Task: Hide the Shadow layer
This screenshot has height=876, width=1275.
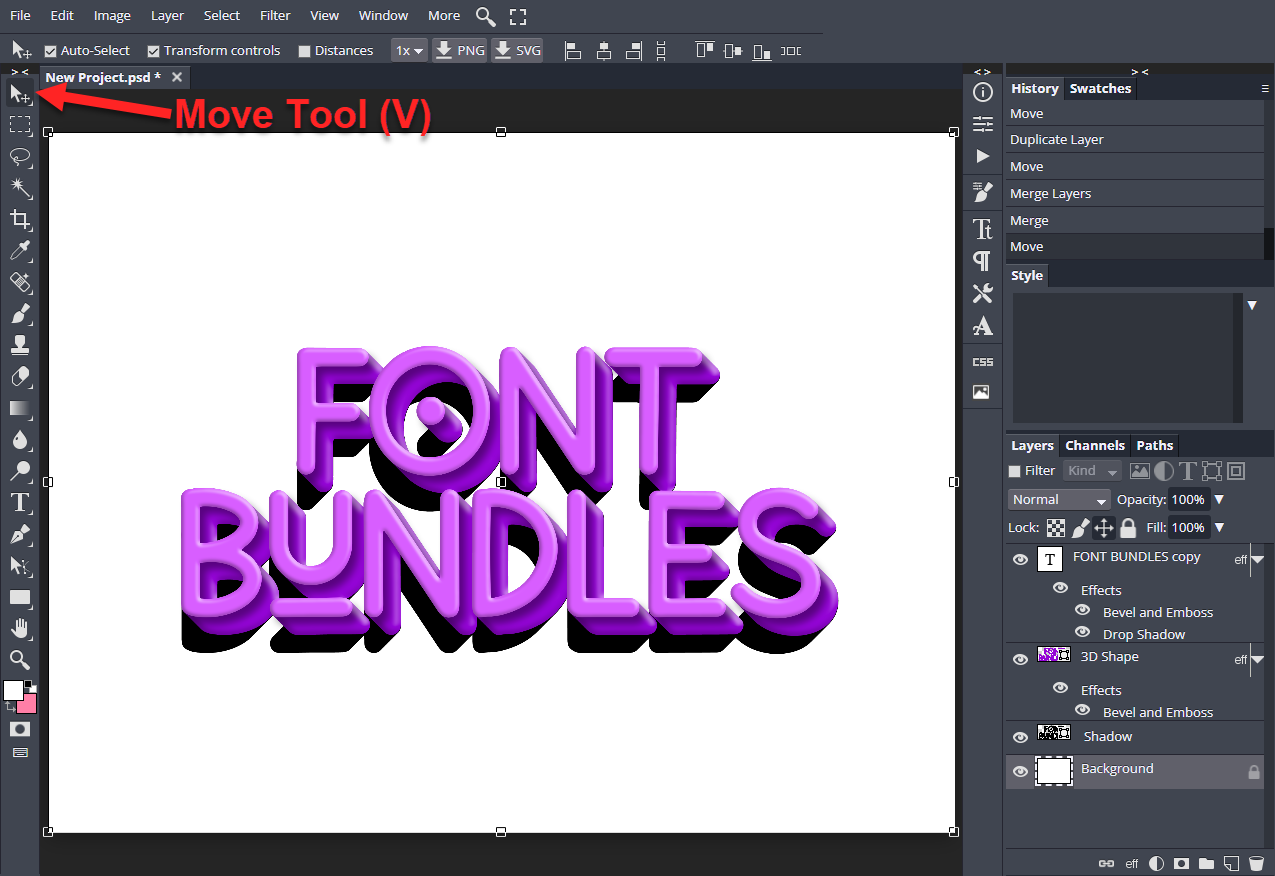Action: click(x=1020, y=738)
